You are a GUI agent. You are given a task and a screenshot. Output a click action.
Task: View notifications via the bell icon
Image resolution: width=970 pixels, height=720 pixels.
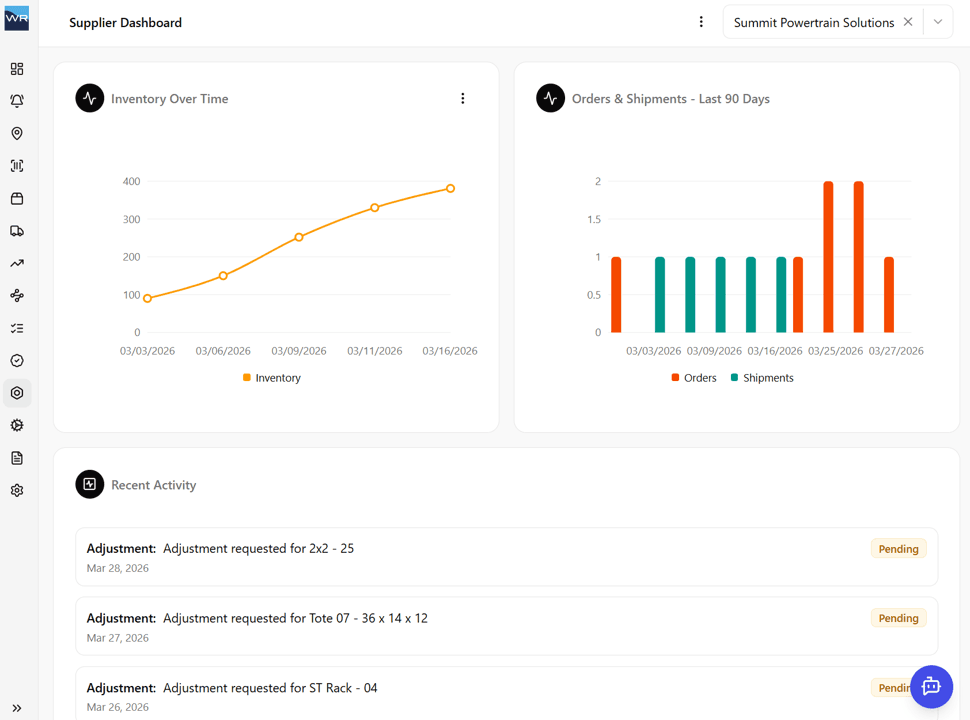[x=16, y=101]
